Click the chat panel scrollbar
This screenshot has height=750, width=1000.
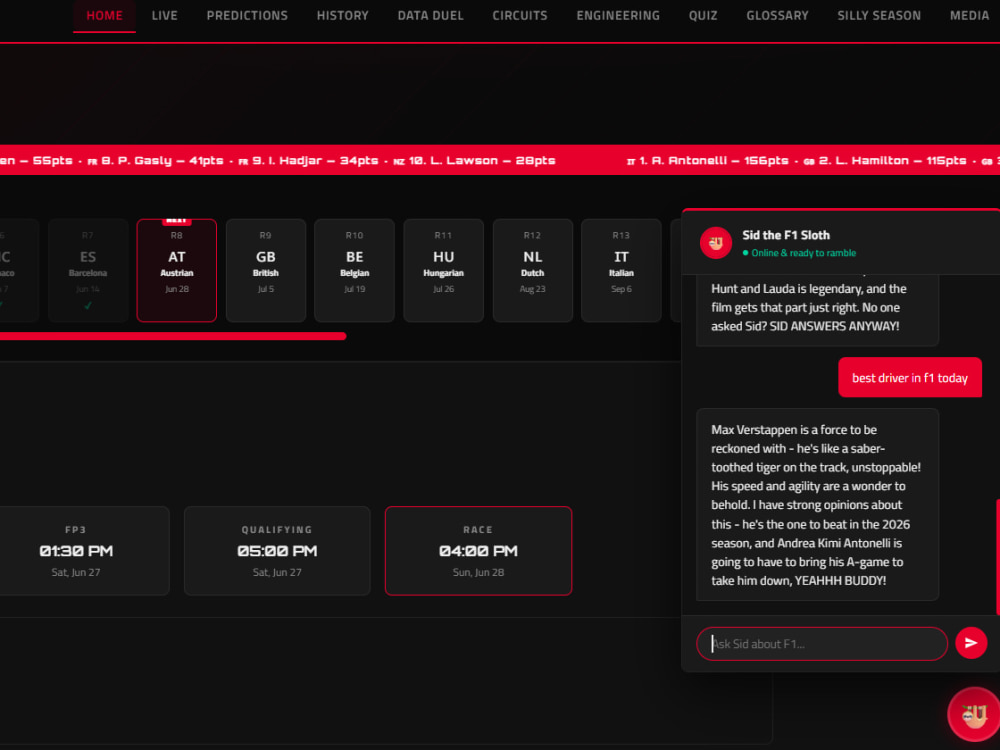(x=997, y=557)
